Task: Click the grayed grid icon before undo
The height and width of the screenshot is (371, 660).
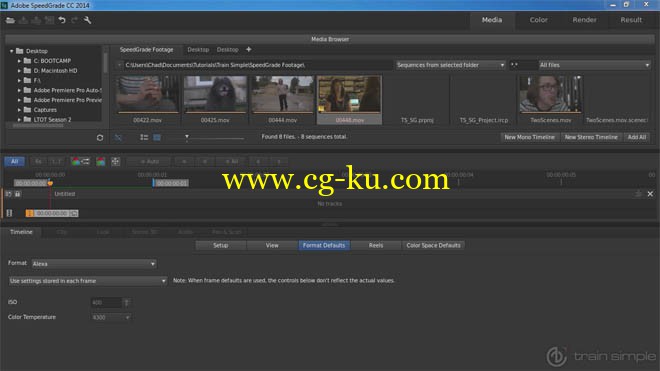Action: tap(49, 20)
